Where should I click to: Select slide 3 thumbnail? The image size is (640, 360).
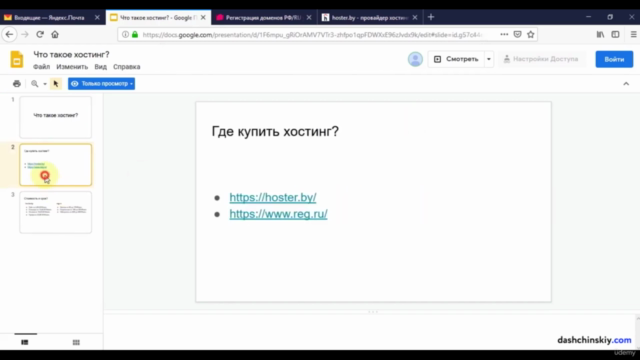coord(56,212)
